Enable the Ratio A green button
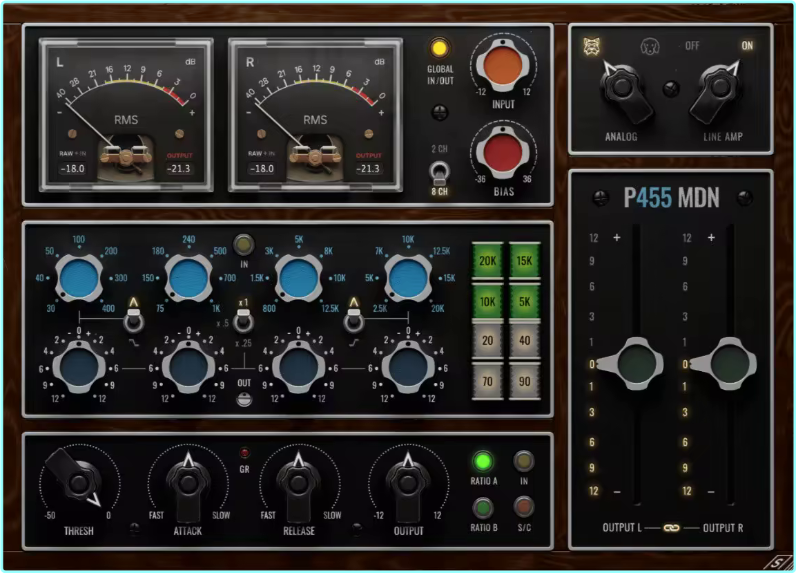The height and width of the screenshot is (573, 796). 482,461
